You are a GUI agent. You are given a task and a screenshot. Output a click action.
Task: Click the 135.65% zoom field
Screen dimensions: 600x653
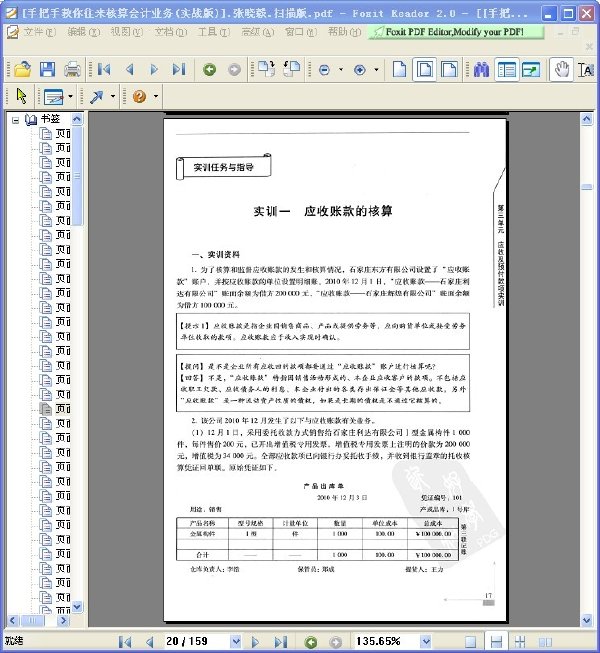coord(386,641)
